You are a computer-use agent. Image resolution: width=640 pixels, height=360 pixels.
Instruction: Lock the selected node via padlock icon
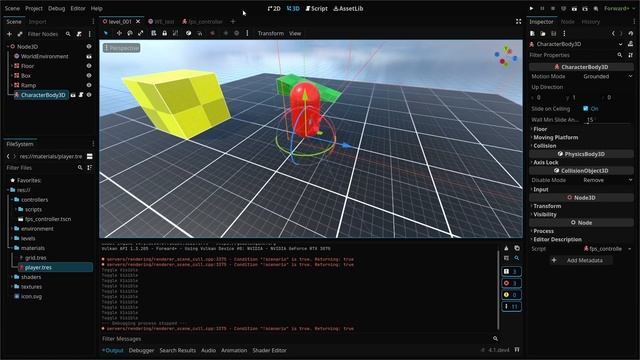(x=164, y=33)
